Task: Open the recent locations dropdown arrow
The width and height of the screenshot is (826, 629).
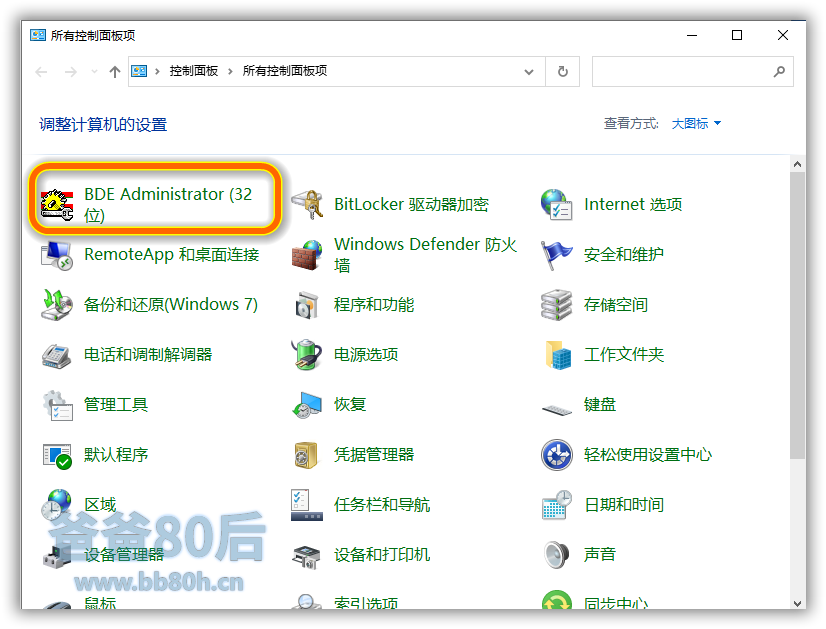Action: (x=94, y=72)
